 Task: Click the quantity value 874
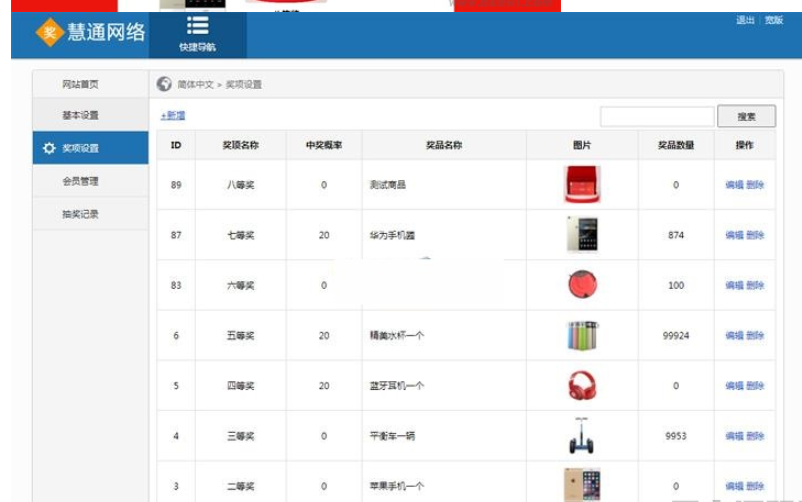coord(676,235)
